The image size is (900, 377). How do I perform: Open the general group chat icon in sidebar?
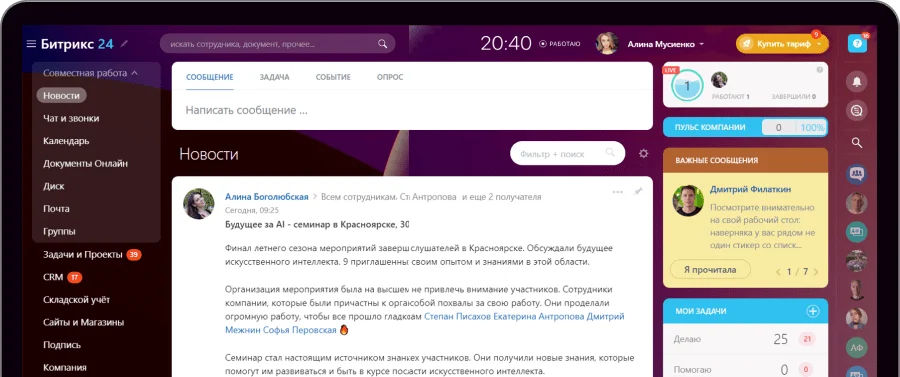point(856,174)
